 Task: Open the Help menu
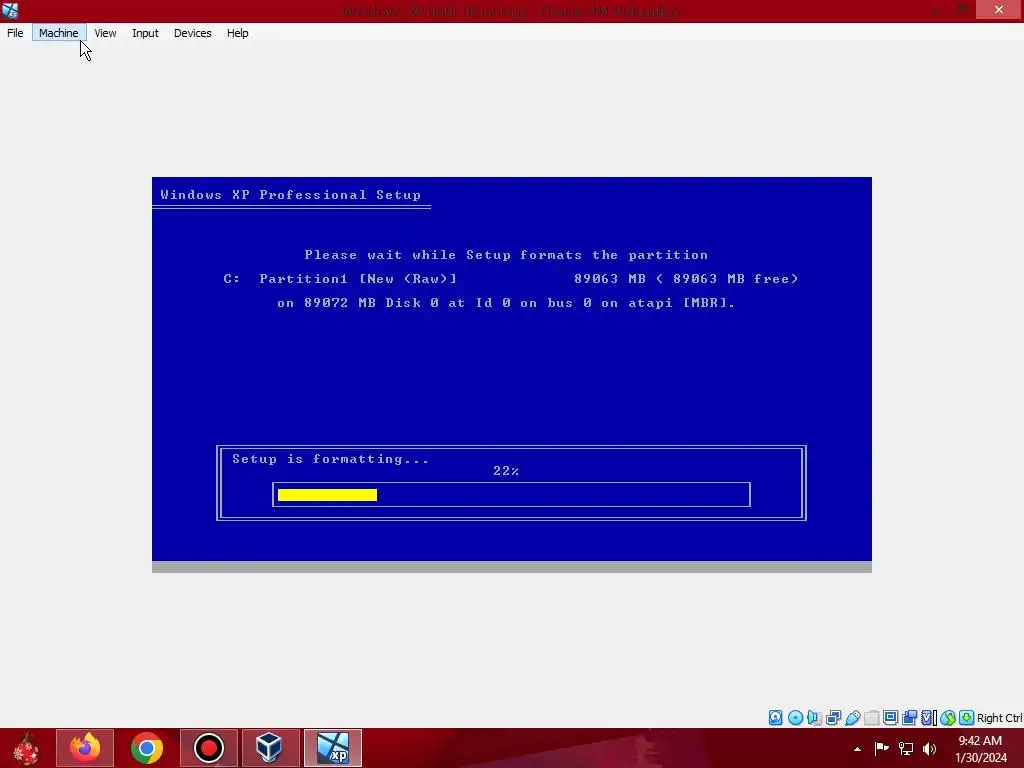coord(238,33)
